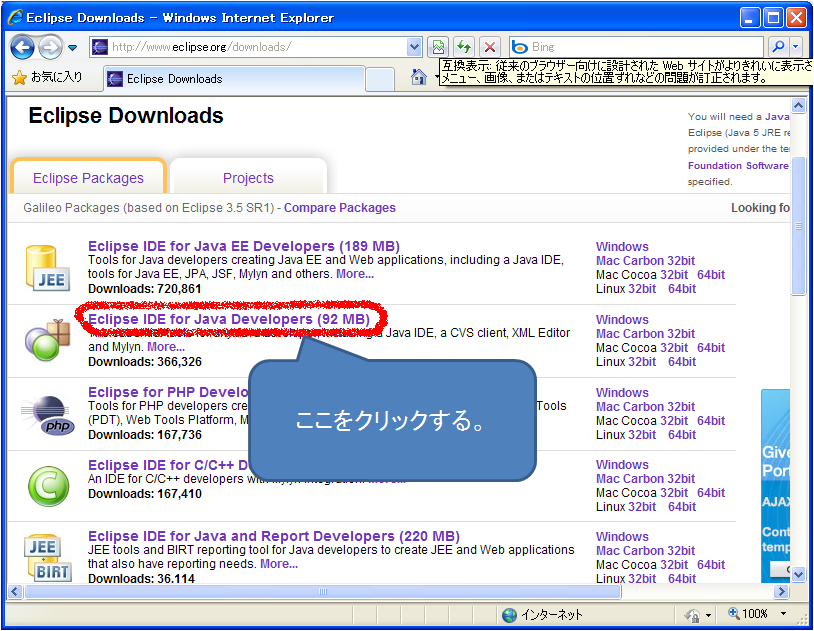Switch to the Eclipse Packages tab
Image resolution: width=814 pixels, height=631 pixels.
(88, 178)
